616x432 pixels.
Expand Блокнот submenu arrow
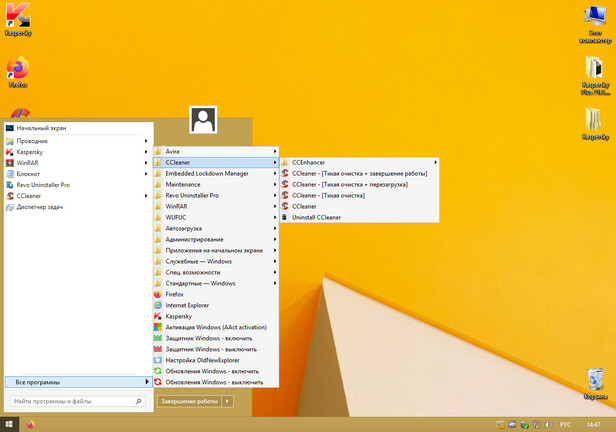(146, 174)
